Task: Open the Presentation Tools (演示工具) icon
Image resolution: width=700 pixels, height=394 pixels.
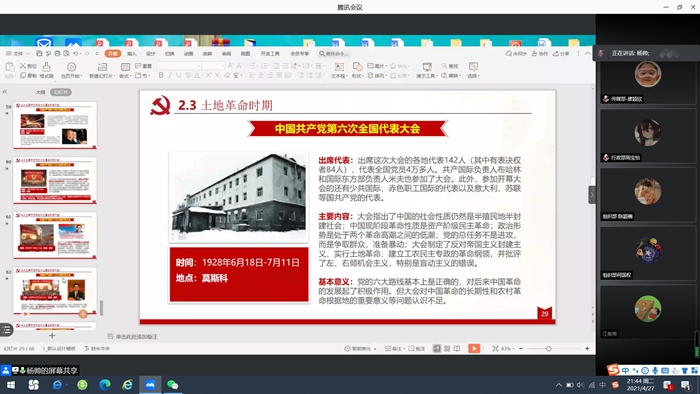Action: point(426,70)
